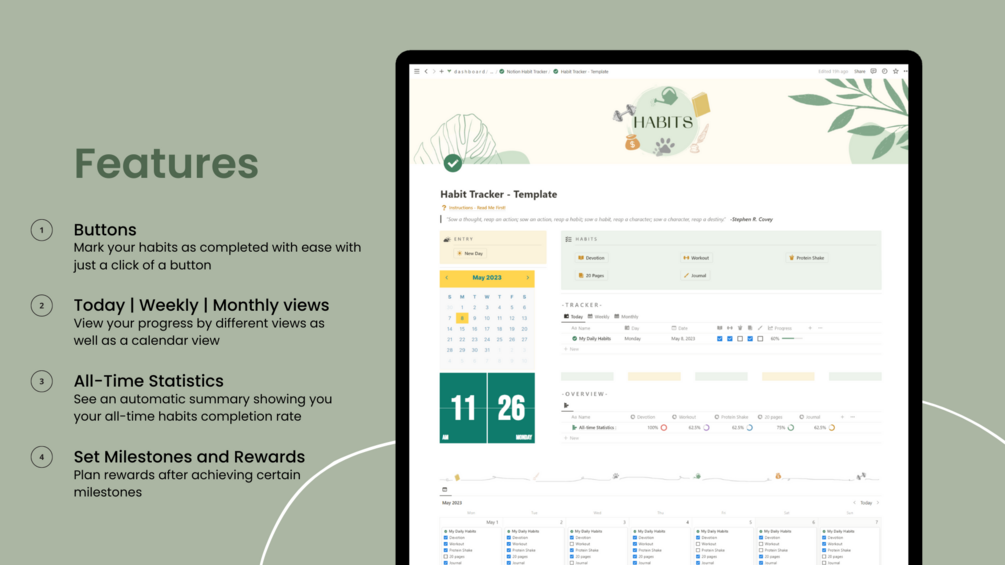Click the Journal habit button
This screenshot has height=565, width=1005.
click(695, 275)
